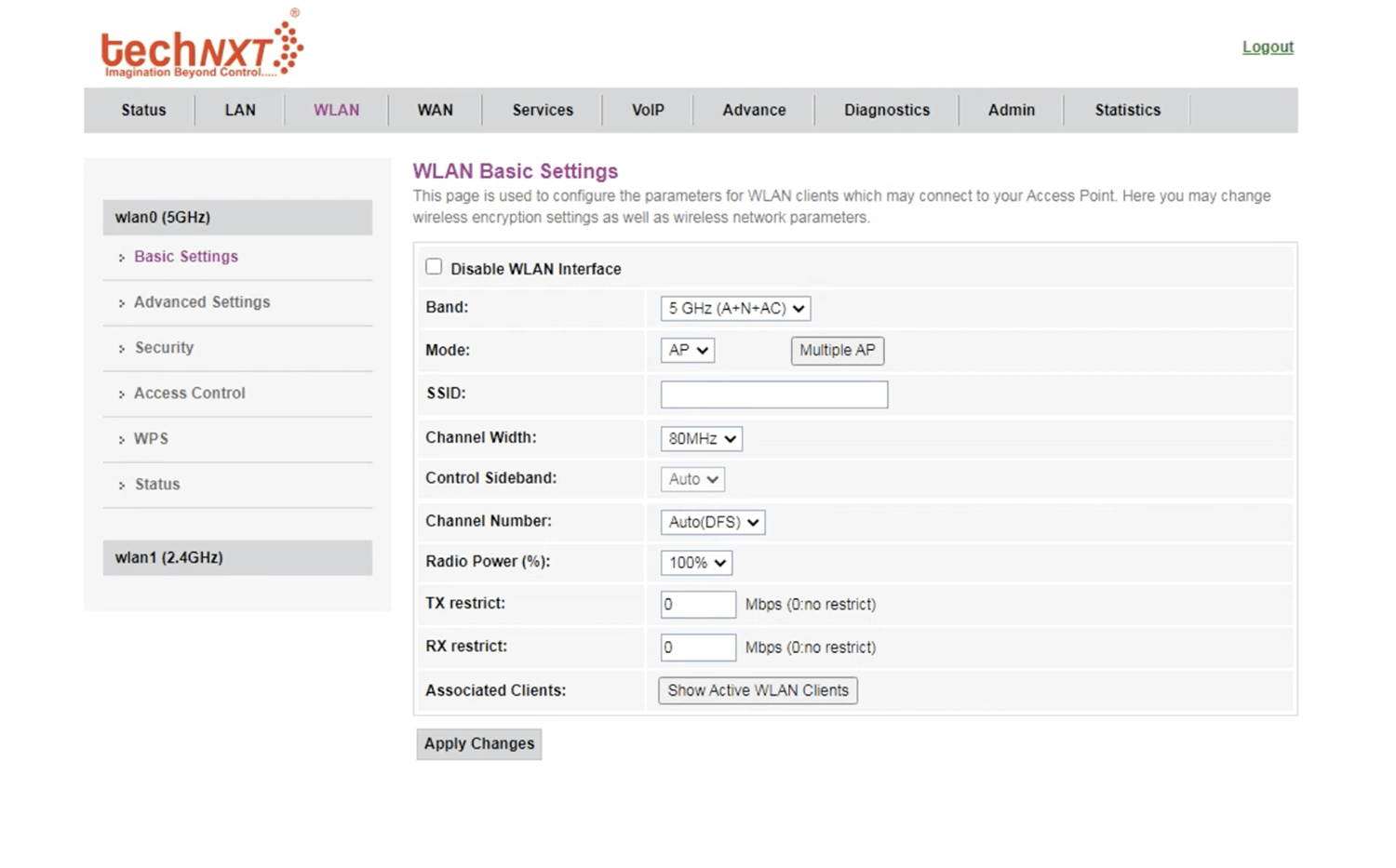
Task: Open Advanced Settings in the sidebar
Action: (x=202, y=302)
